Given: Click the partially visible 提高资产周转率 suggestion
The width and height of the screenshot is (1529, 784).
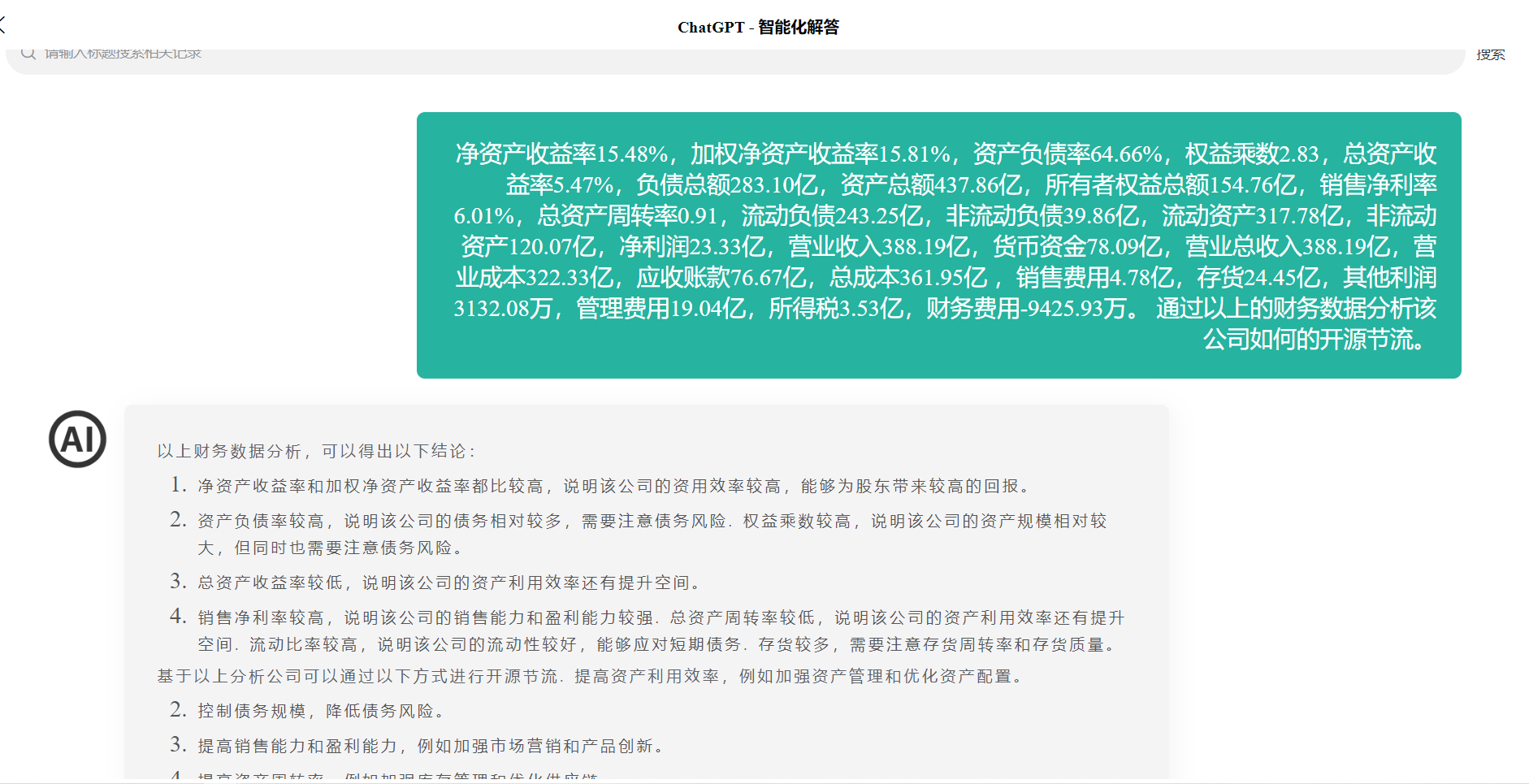Looking at the screenshot, I should (x=396, y=775).
